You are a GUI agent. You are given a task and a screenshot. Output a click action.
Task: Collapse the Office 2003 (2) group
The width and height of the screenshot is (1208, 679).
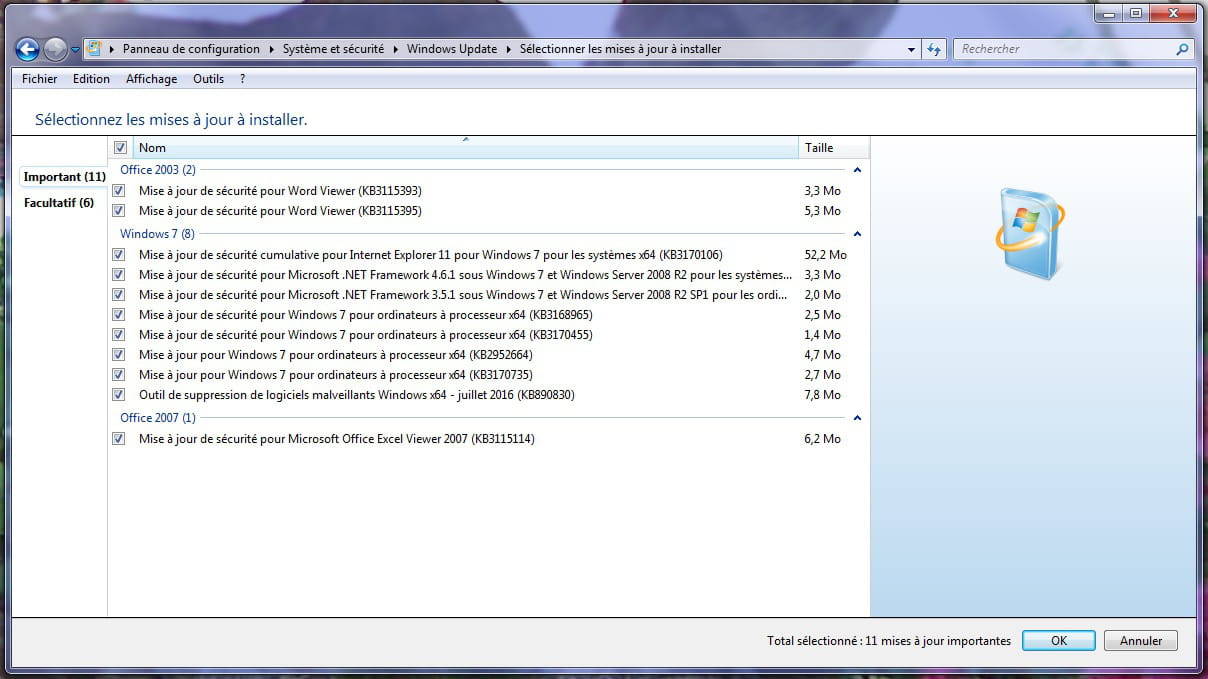pos(857,170)
